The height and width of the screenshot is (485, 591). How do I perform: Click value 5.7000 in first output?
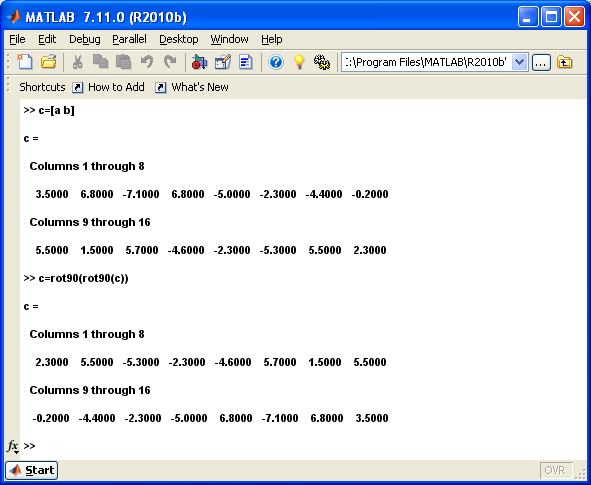tap(142, 250)
